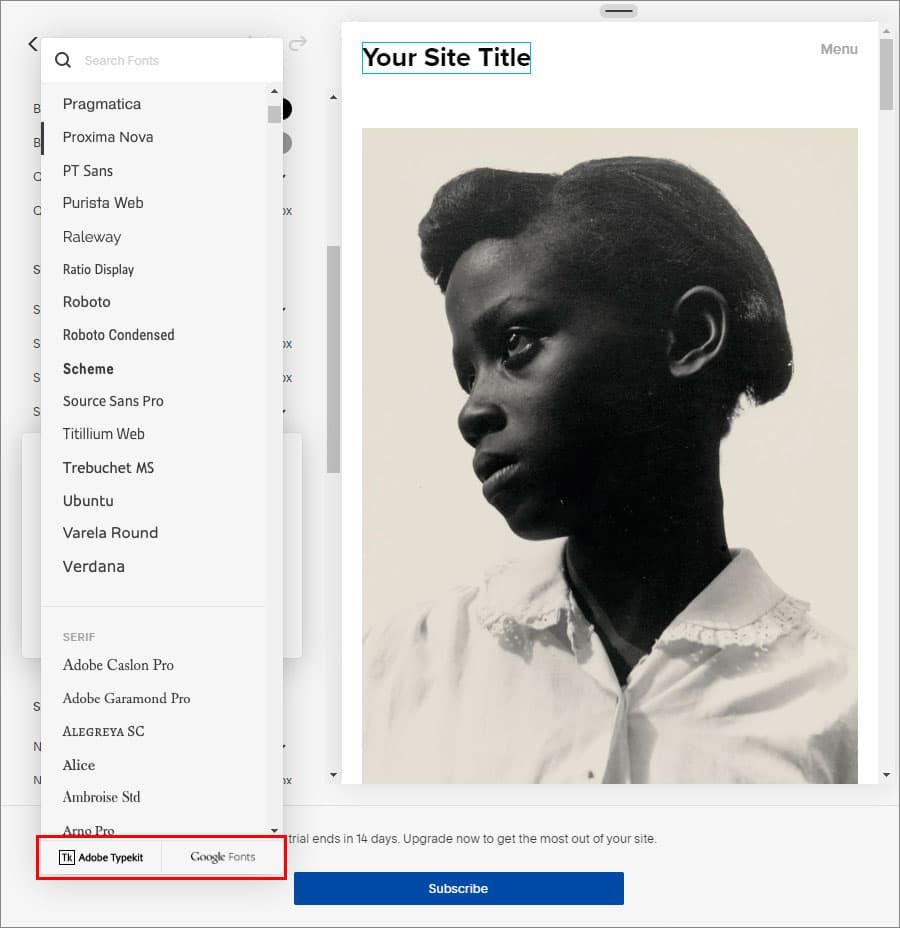
Task: Pick the Alice font
Action: (79, 765)
